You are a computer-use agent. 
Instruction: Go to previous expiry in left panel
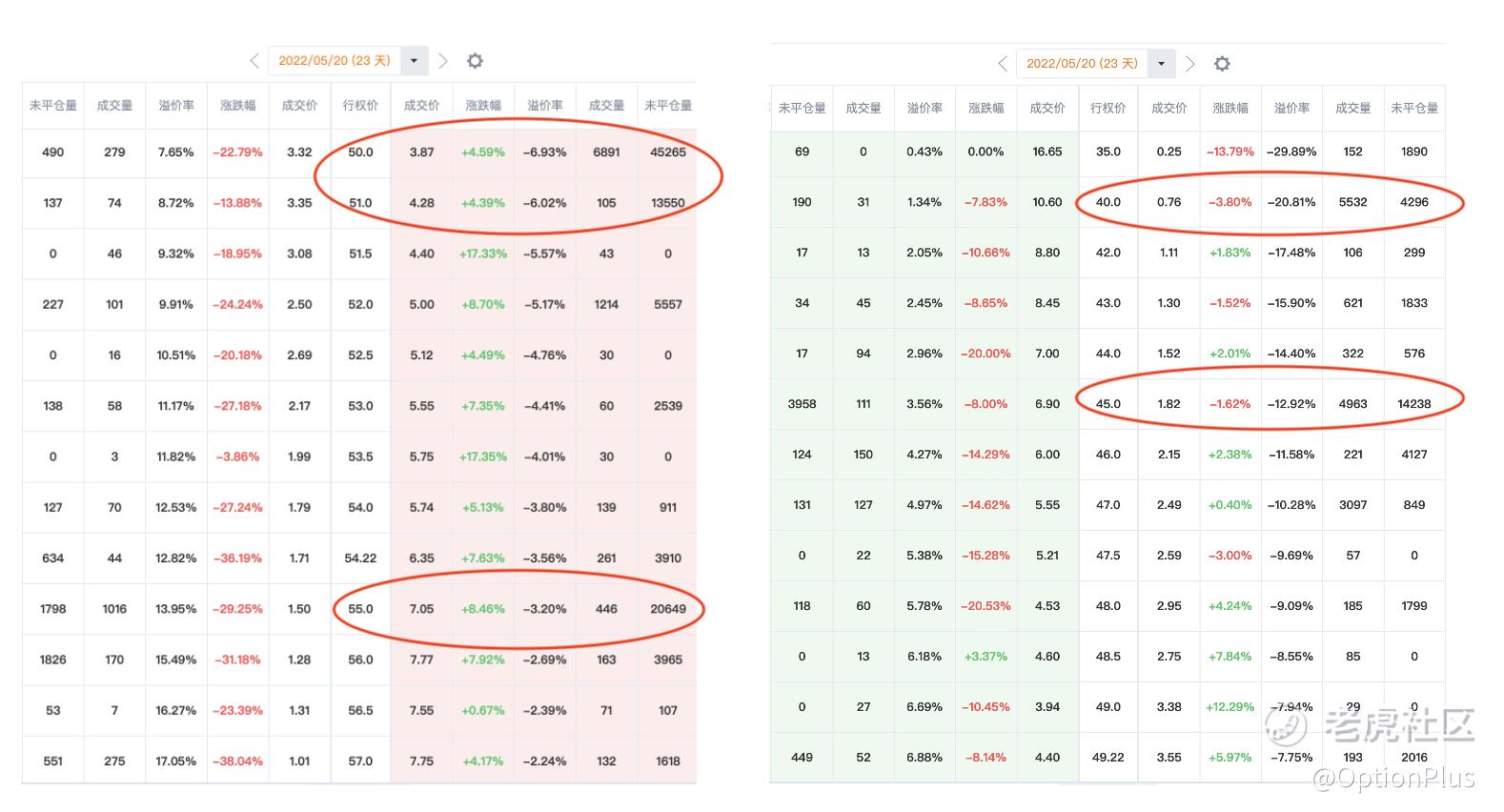[254, 61]
